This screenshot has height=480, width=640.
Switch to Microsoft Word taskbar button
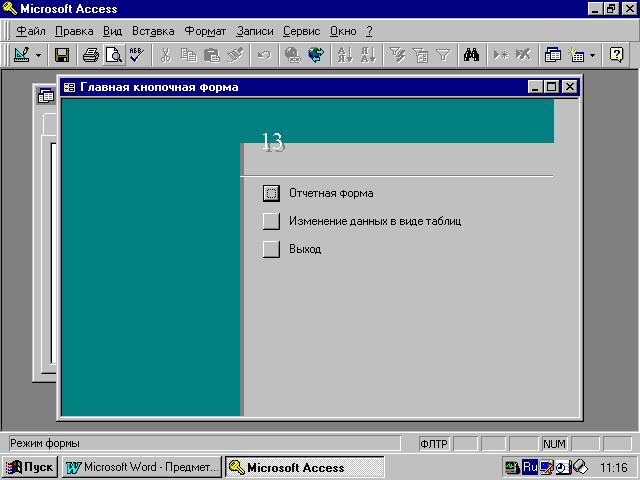coord(142,467)
